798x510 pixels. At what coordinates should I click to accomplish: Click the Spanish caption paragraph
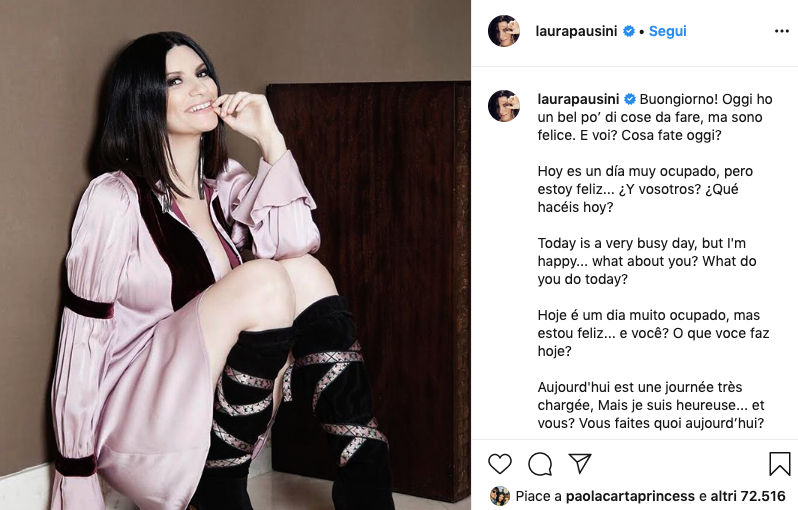point(645,189)
